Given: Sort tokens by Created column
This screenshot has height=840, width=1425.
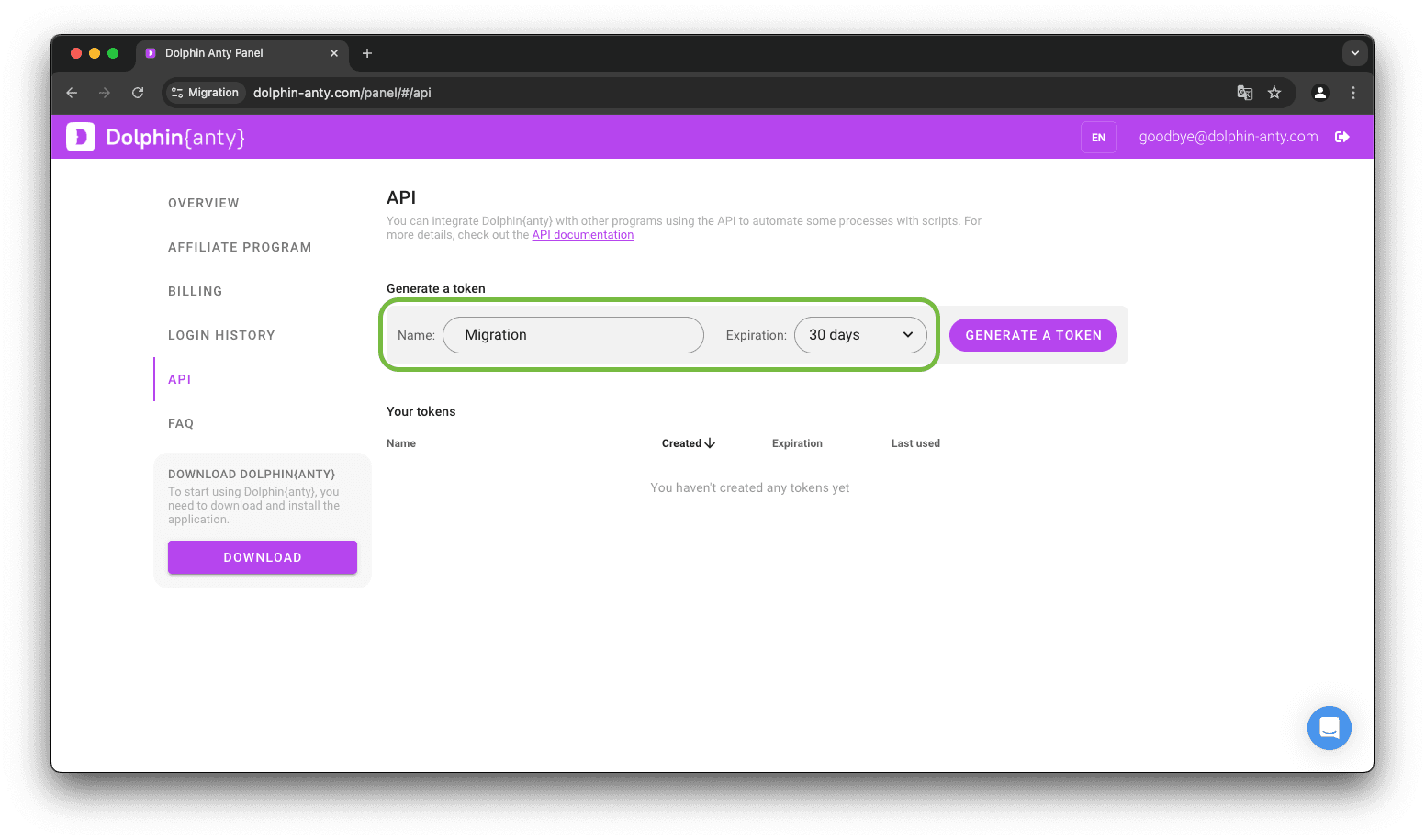Looking at the screenshot, I should coord(688,443).
